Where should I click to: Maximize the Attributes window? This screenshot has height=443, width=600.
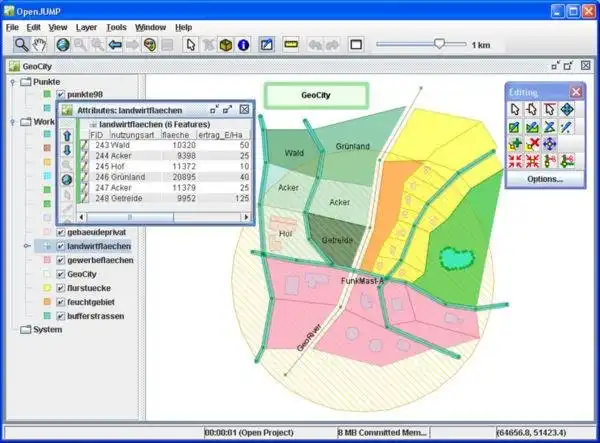tap(227, 110)
